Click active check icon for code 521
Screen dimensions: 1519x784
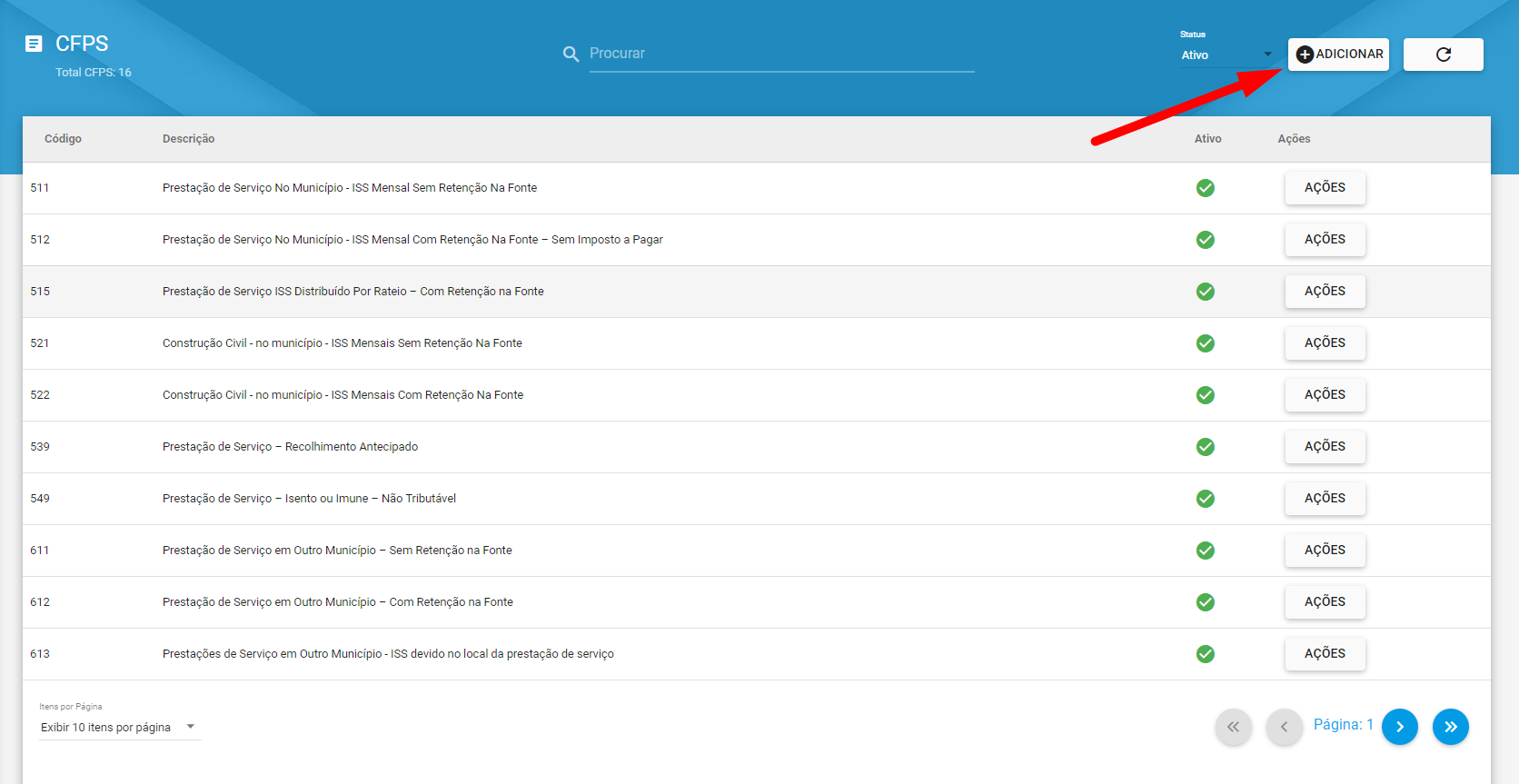click(1206, 343)
